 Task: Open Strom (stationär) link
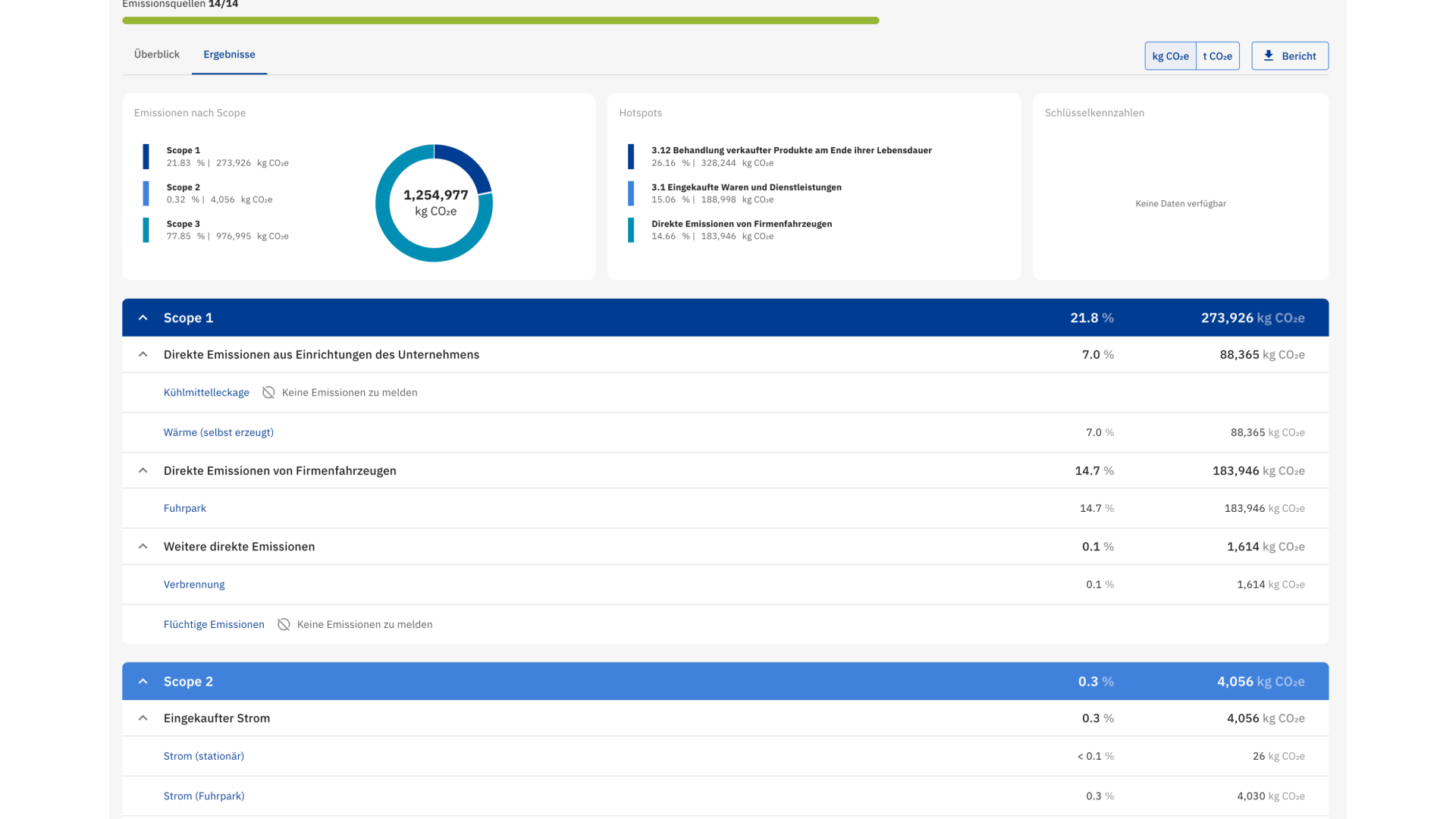(203, 756)
